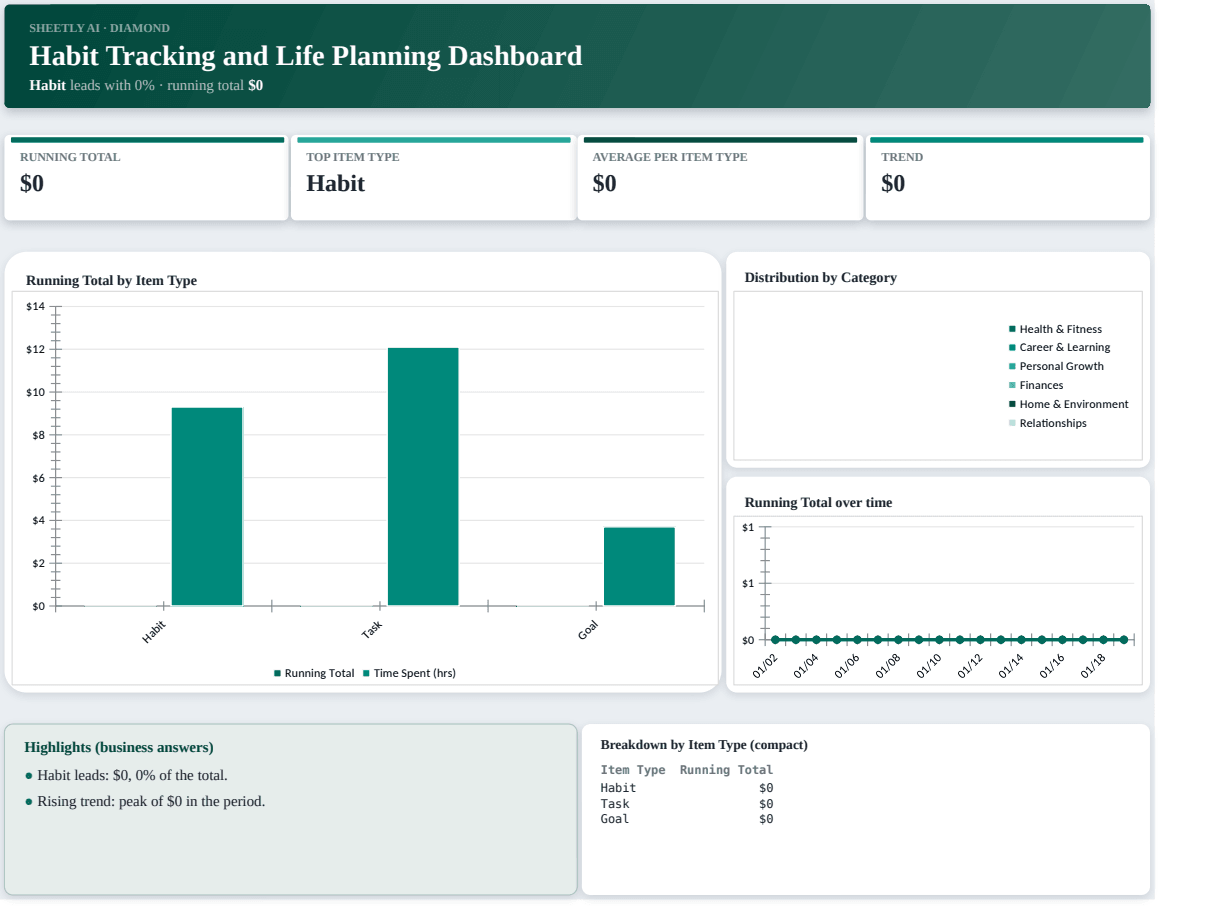Viewport: 1227px width, 922px height.
Task: Click the Running Total legend entry under bar chart
Action: [x=314, y=674]
